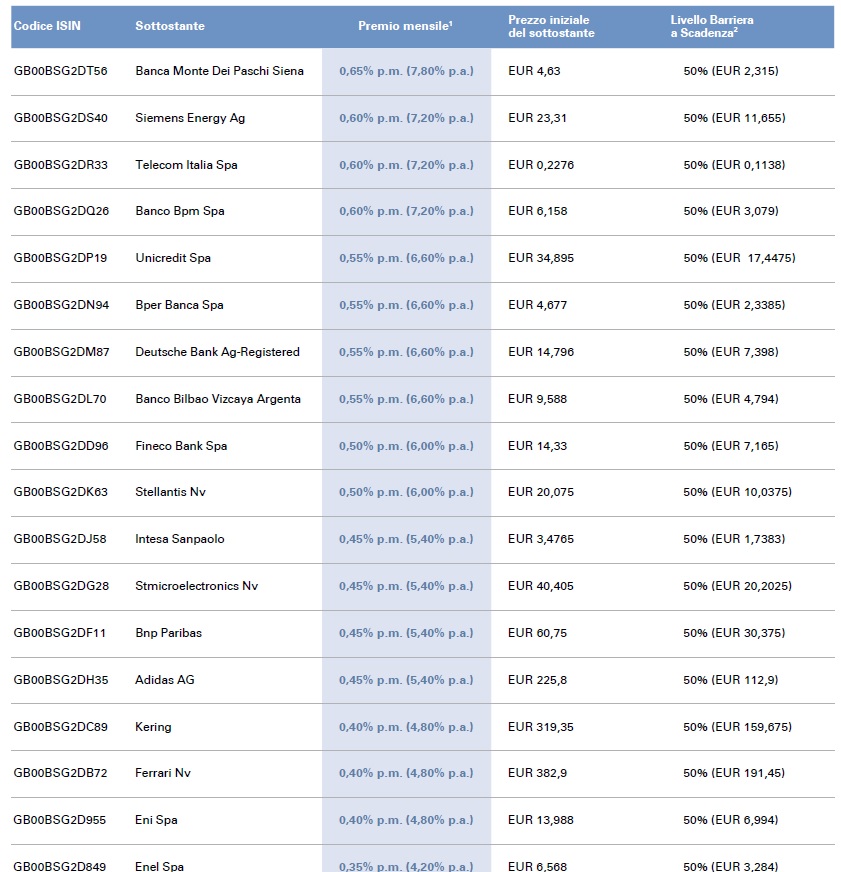The height and width of the screenshot is (872, 841).
Task: Select ISIN code GB00BSG2DT56
Action: [61, 71]
